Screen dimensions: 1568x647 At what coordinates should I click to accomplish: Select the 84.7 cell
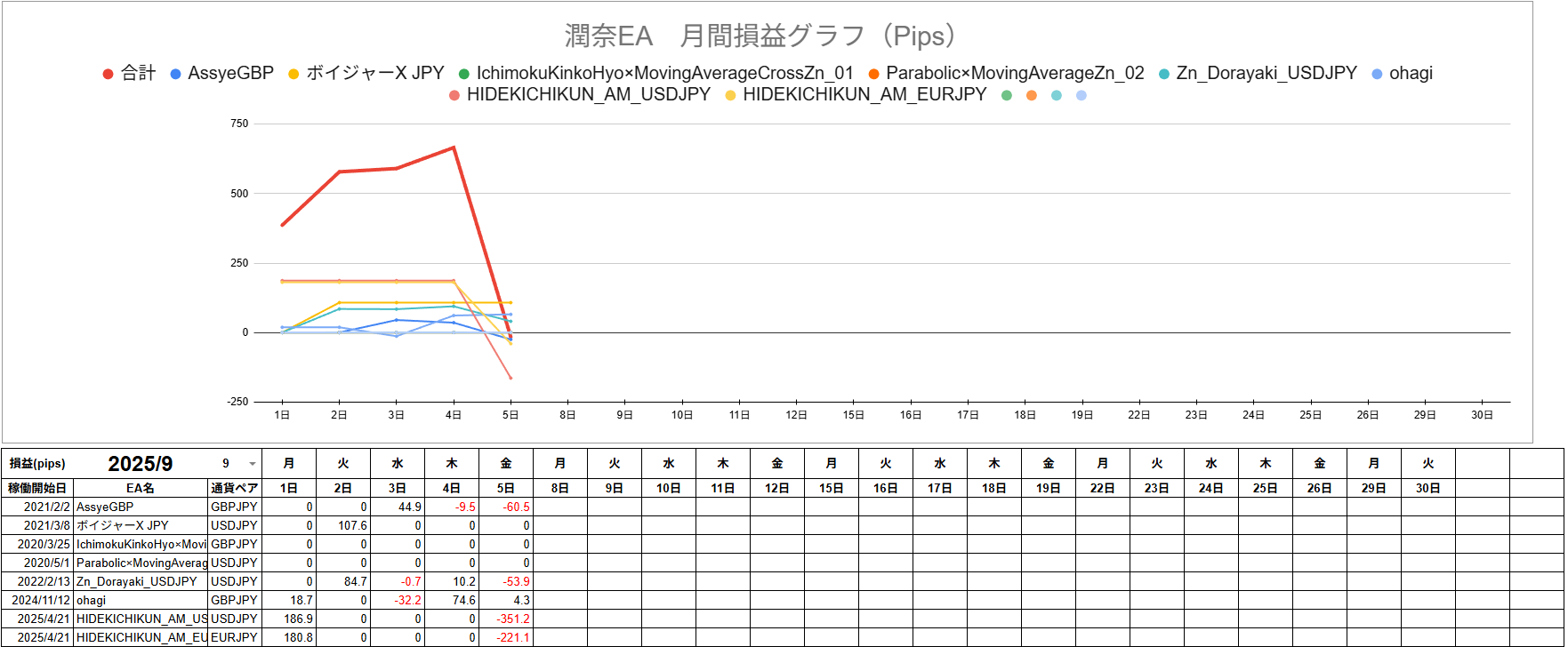(x=343, y=581)
